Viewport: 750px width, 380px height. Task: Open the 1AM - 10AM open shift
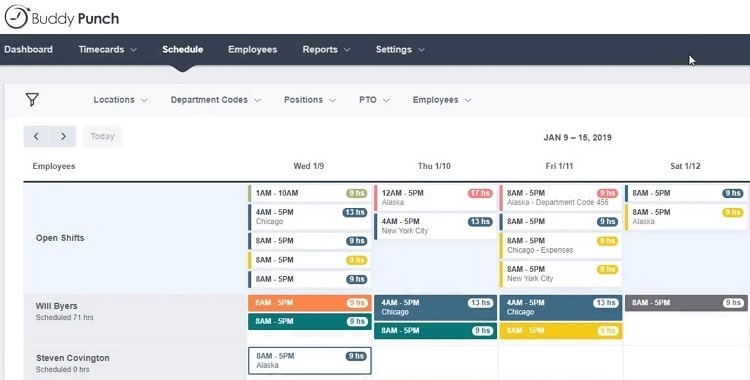click(x=309, y=193)
